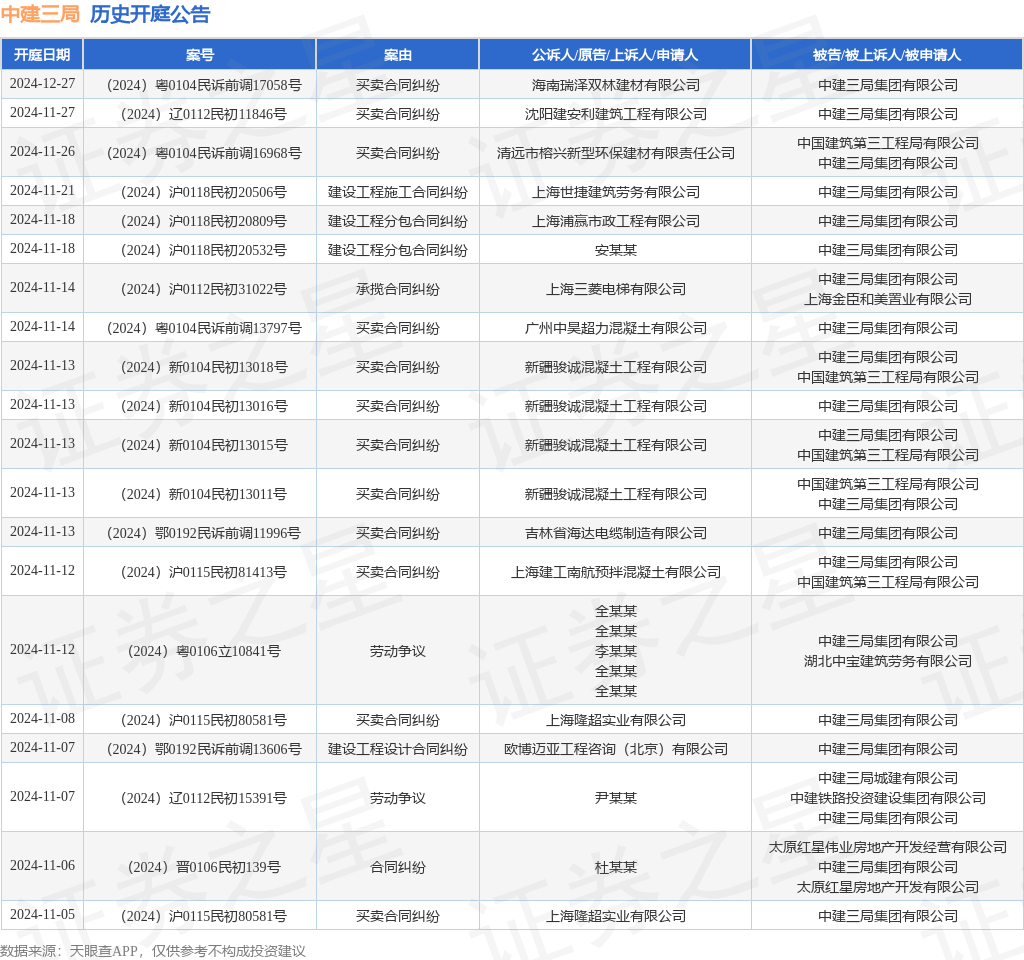Click 劳动争议 in the 尹某某 row
Image resolution: width=1024 pixels, height=960 pixels.
click(398, 798)
